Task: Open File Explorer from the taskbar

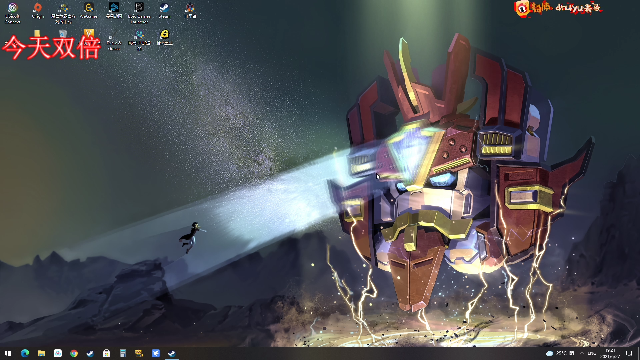Action: pos(41,353)
